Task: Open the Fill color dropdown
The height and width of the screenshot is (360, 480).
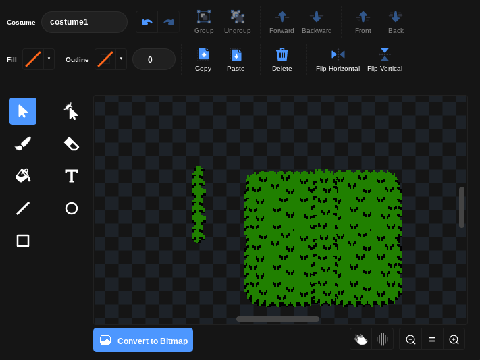Action: click(x=49, y=59)
